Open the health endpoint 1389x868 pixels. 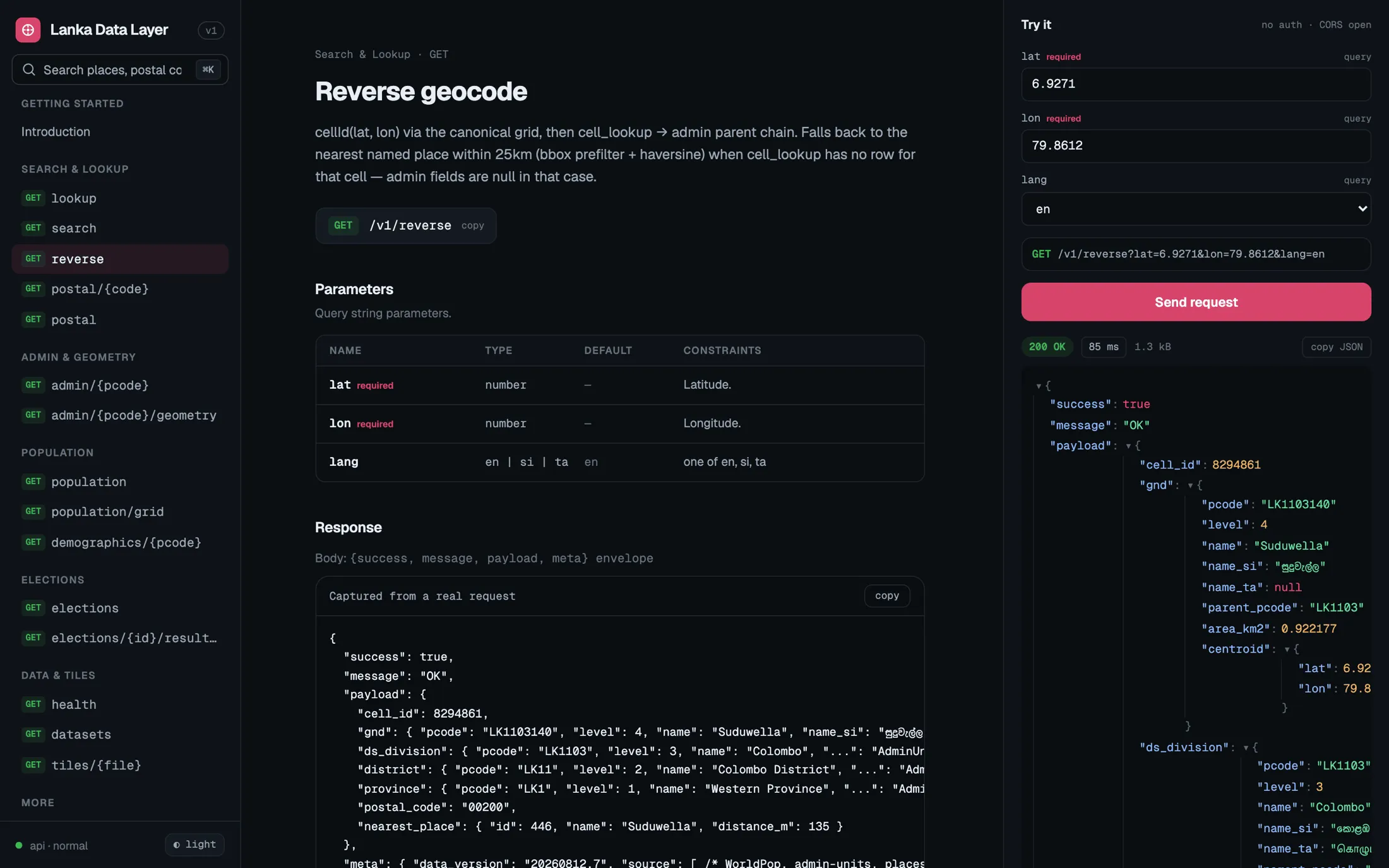[120, 705]
